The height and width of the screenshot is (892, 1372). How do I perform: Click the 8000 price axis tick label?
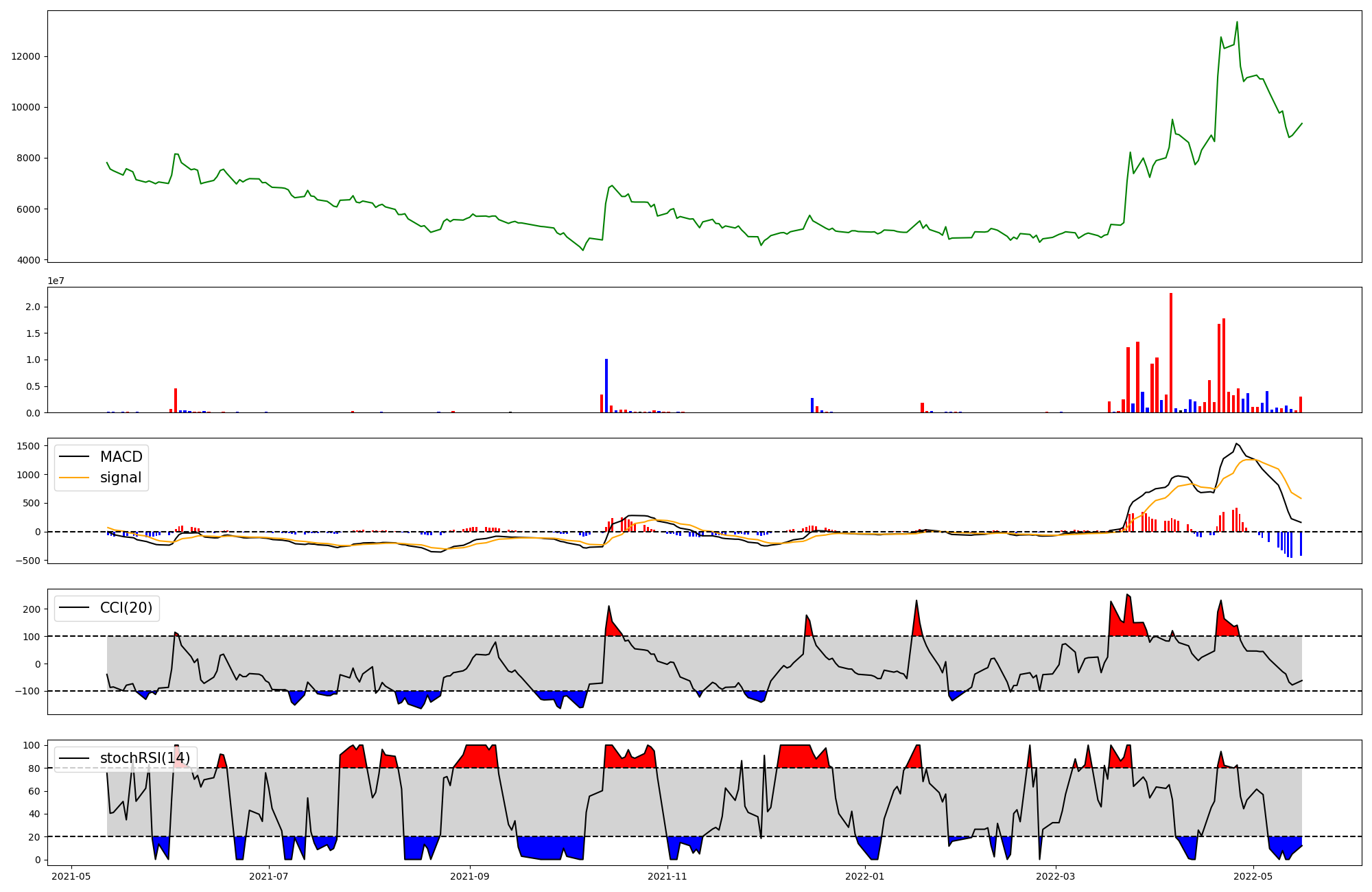[x=29, y=158]
